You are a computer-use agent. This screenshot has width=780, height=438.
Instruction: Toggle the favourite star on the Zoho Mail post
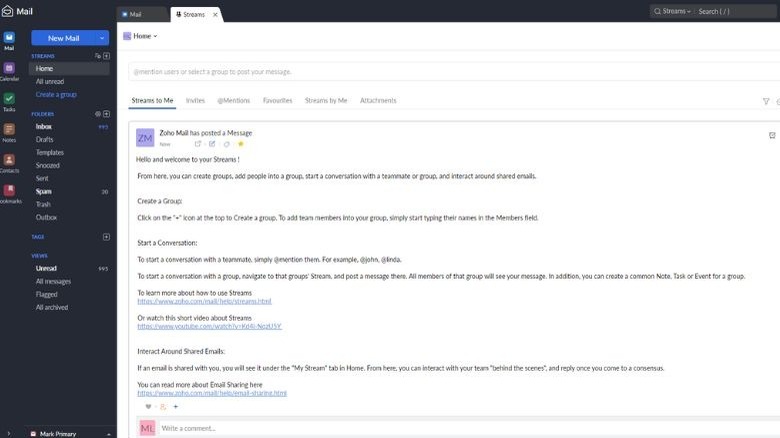[x=240, y=144]
